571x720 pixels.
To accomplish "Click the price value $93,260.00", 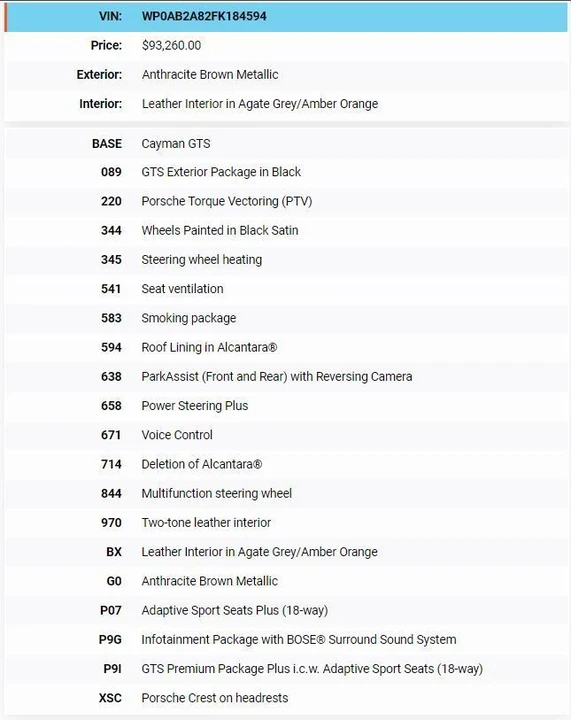I will coord(171,45).
